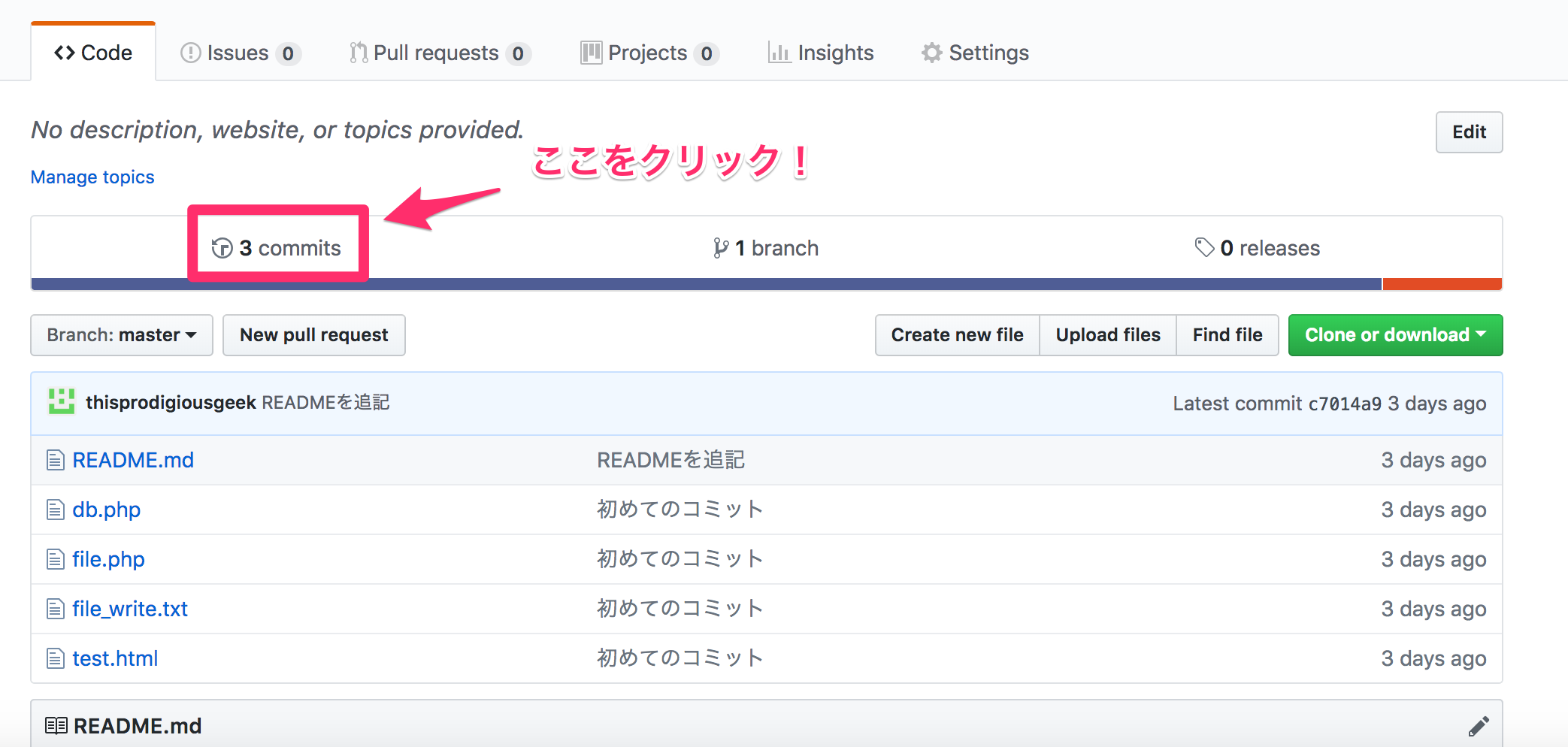This screenshot has width=1568, height=747.
Task: Expand the Branch: master dropdown
Action: point(122,335)
